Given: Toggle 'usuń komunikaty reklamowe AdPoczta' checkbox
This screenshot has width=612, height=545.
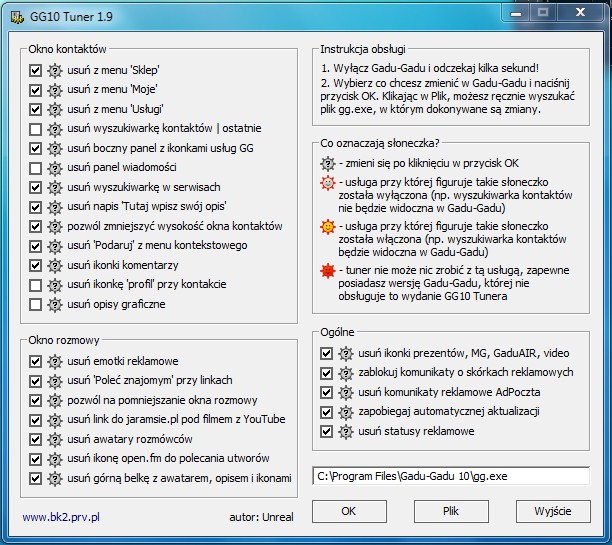Looking at the screenshot, I should coord(326,393).
